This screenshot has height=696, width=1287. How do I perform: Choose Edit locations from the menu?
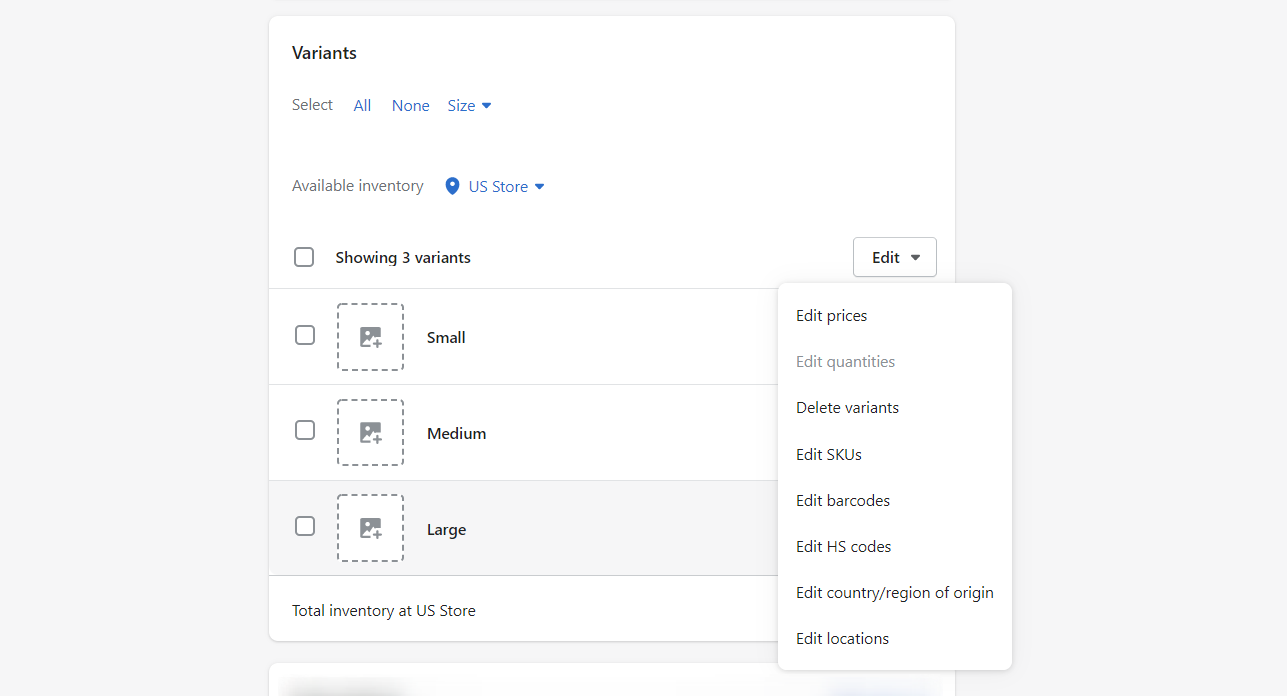tap(841, 638)
